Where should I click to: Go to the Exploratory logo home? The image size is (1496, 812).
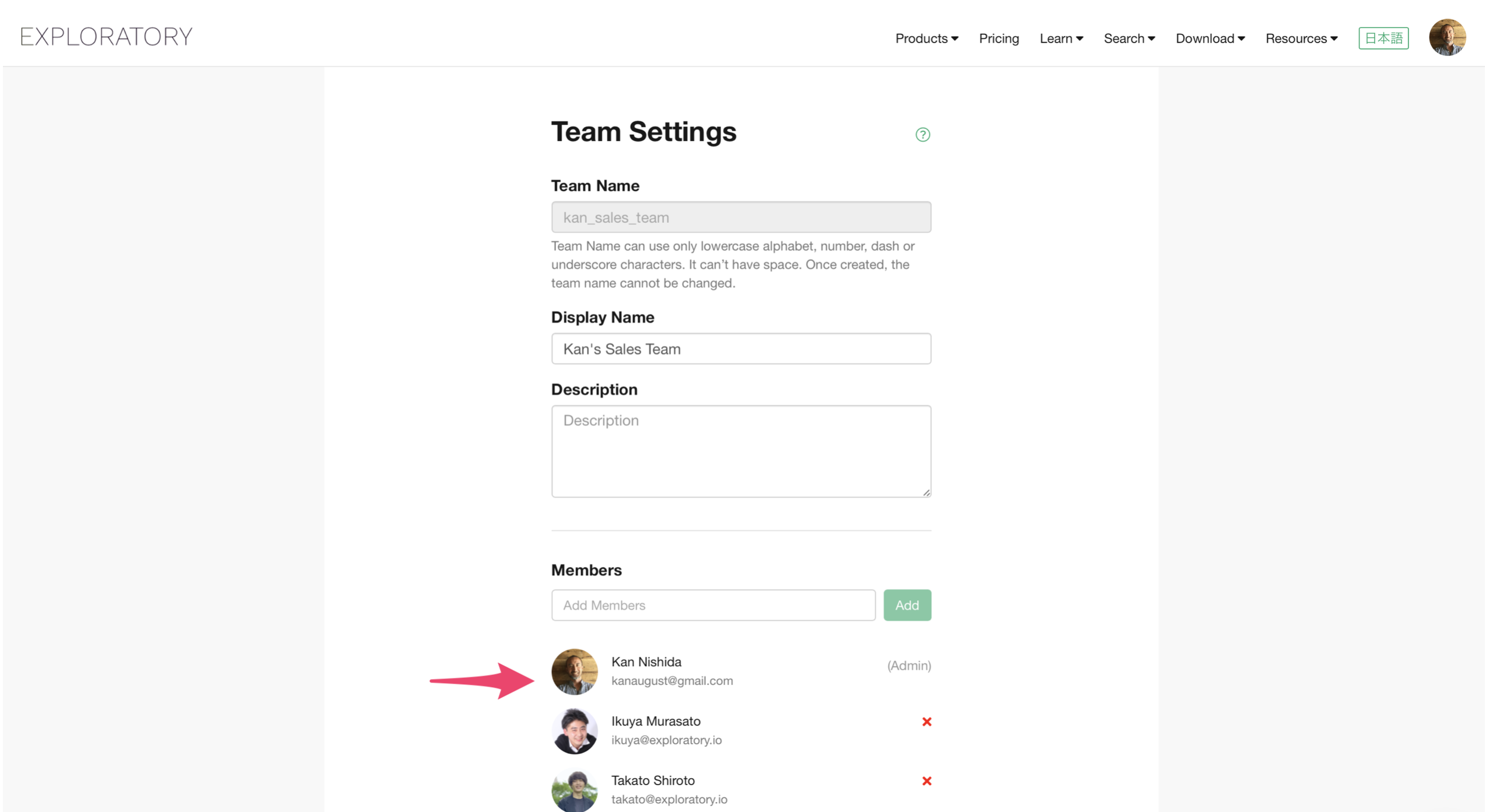pos(106,37)
